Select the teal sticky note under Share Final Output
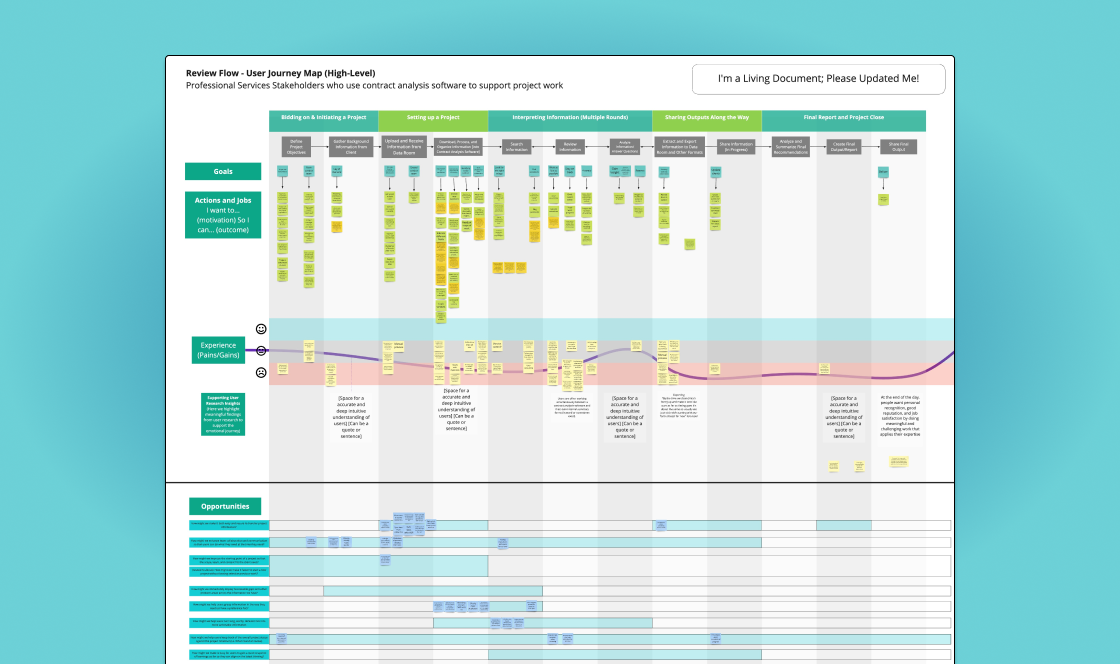Image resolution: width=1120 pixels, height=664 pixels. pos(883,172)
